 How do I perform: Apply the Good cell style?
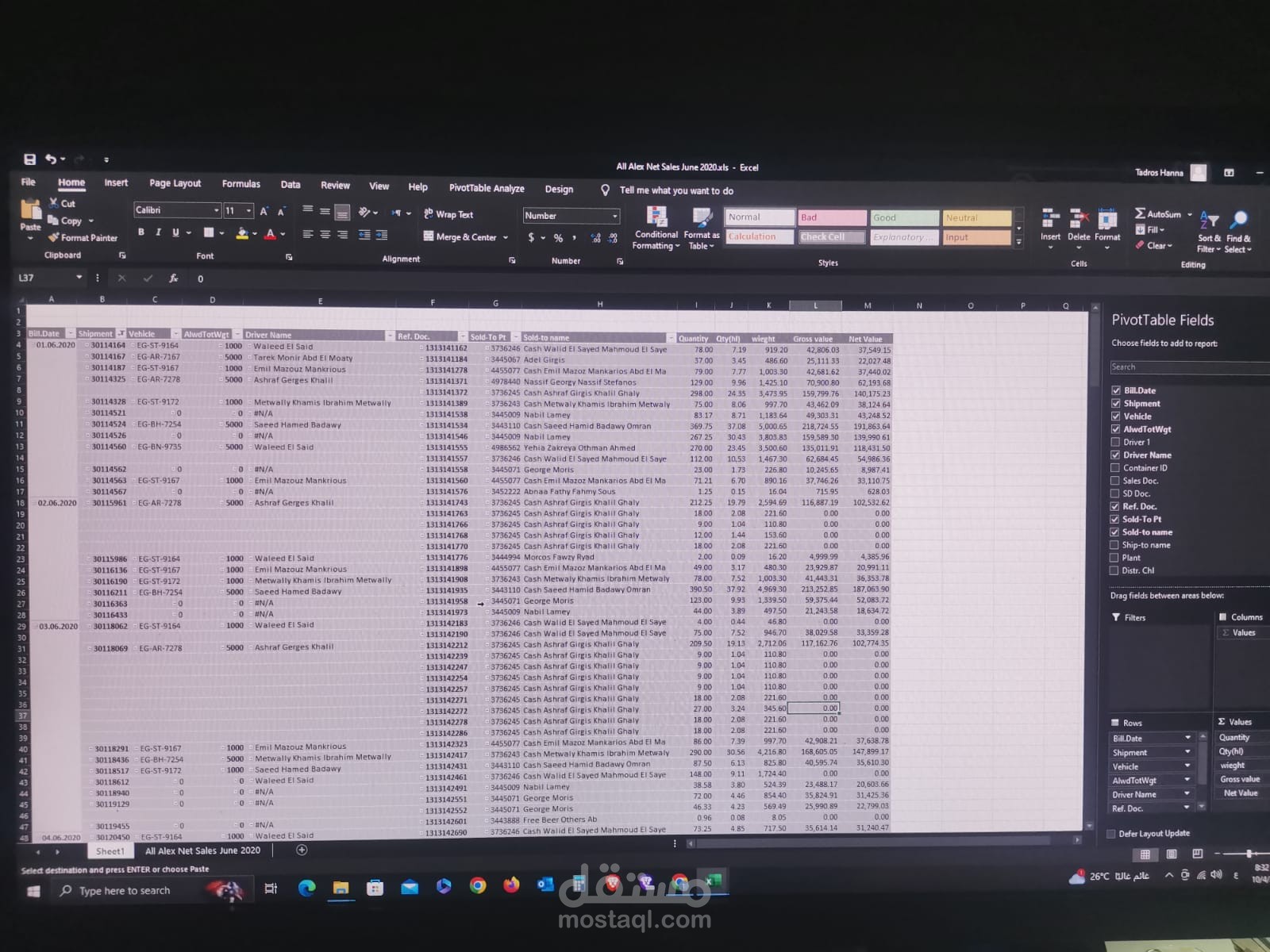point(903,218)
